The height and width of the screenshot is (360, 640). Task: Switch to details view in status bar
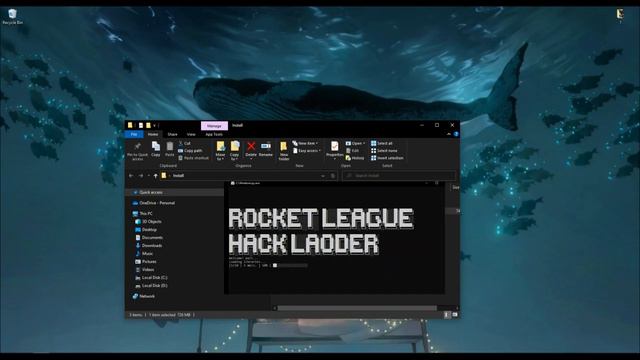(447, 315)
